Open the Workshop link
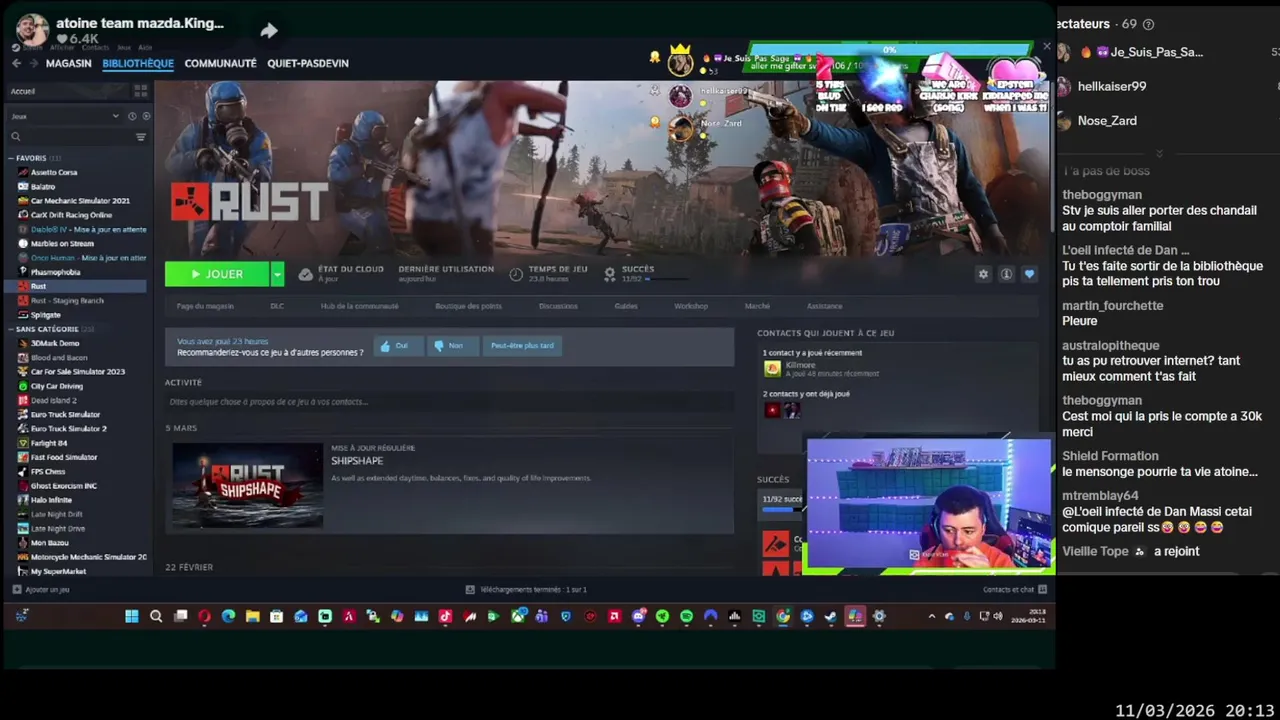Viewport: 1280px width, 720px height. pos(691,306)
